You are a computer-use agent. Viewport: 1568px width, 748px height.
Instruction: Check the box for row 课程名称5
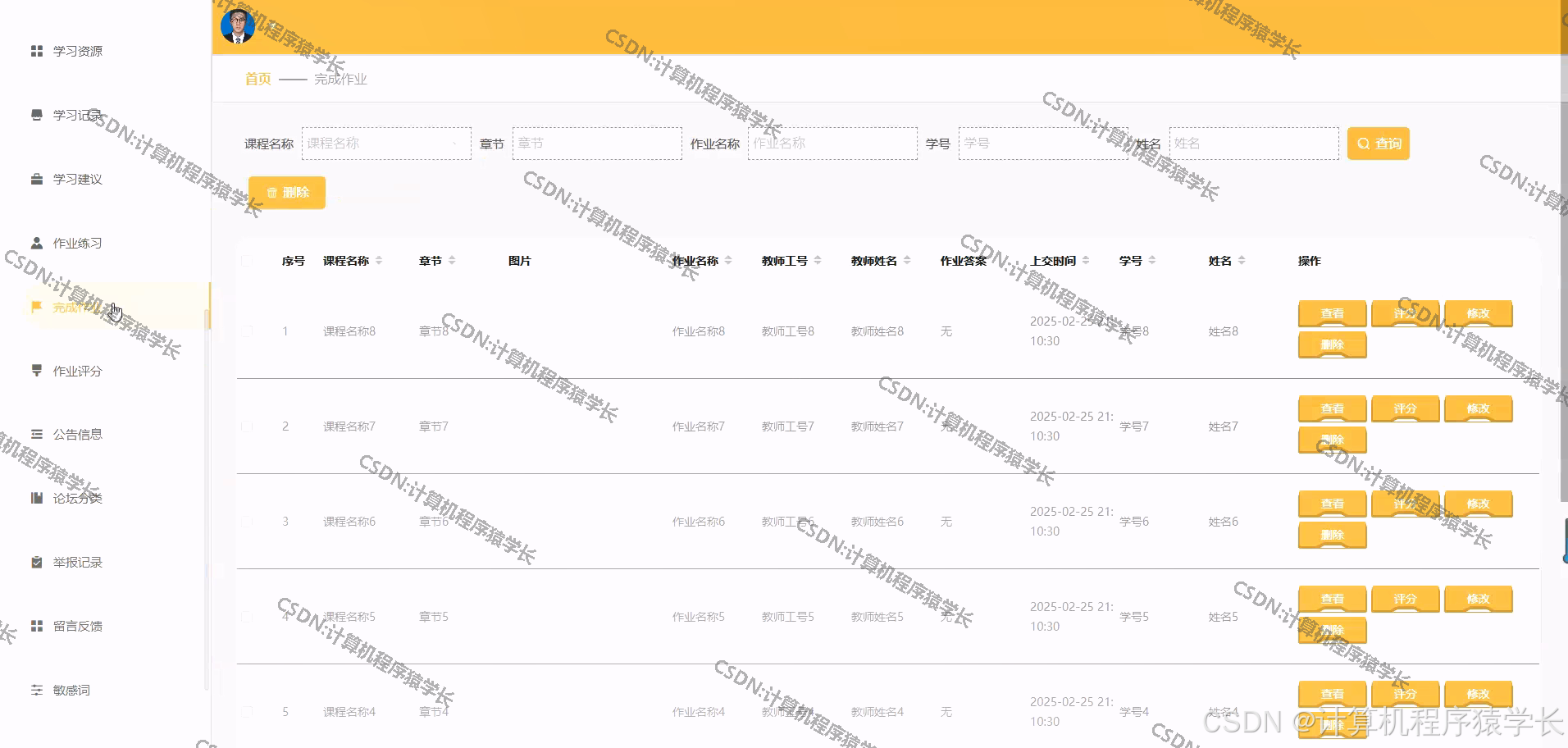pos(247,617)
